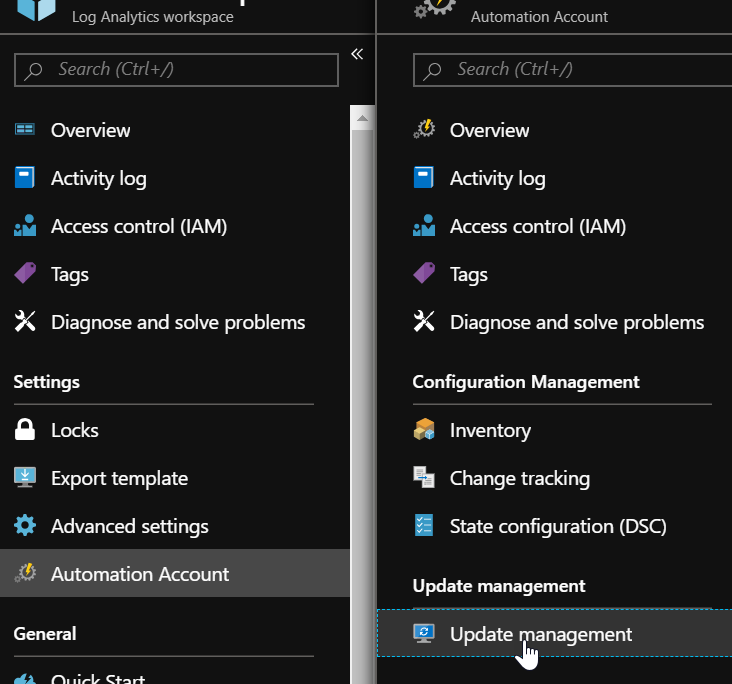This screenshot has height=684, width=732.
Task: Click Tags icon in Automation Account panel
Action: tap(424, 273)
